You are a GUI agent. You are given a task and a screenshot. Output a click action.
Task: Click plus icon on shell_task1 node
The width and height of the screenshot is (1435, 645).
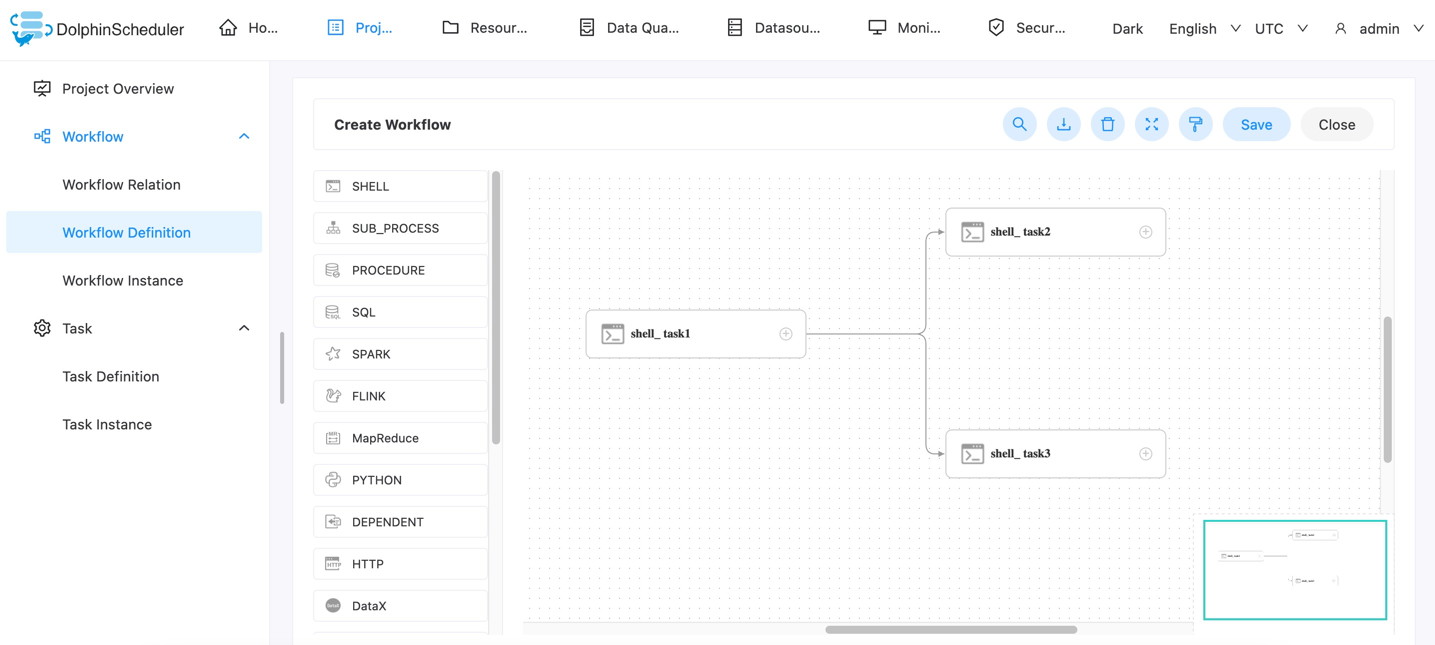pyautogui.click(x=786, y=334)
